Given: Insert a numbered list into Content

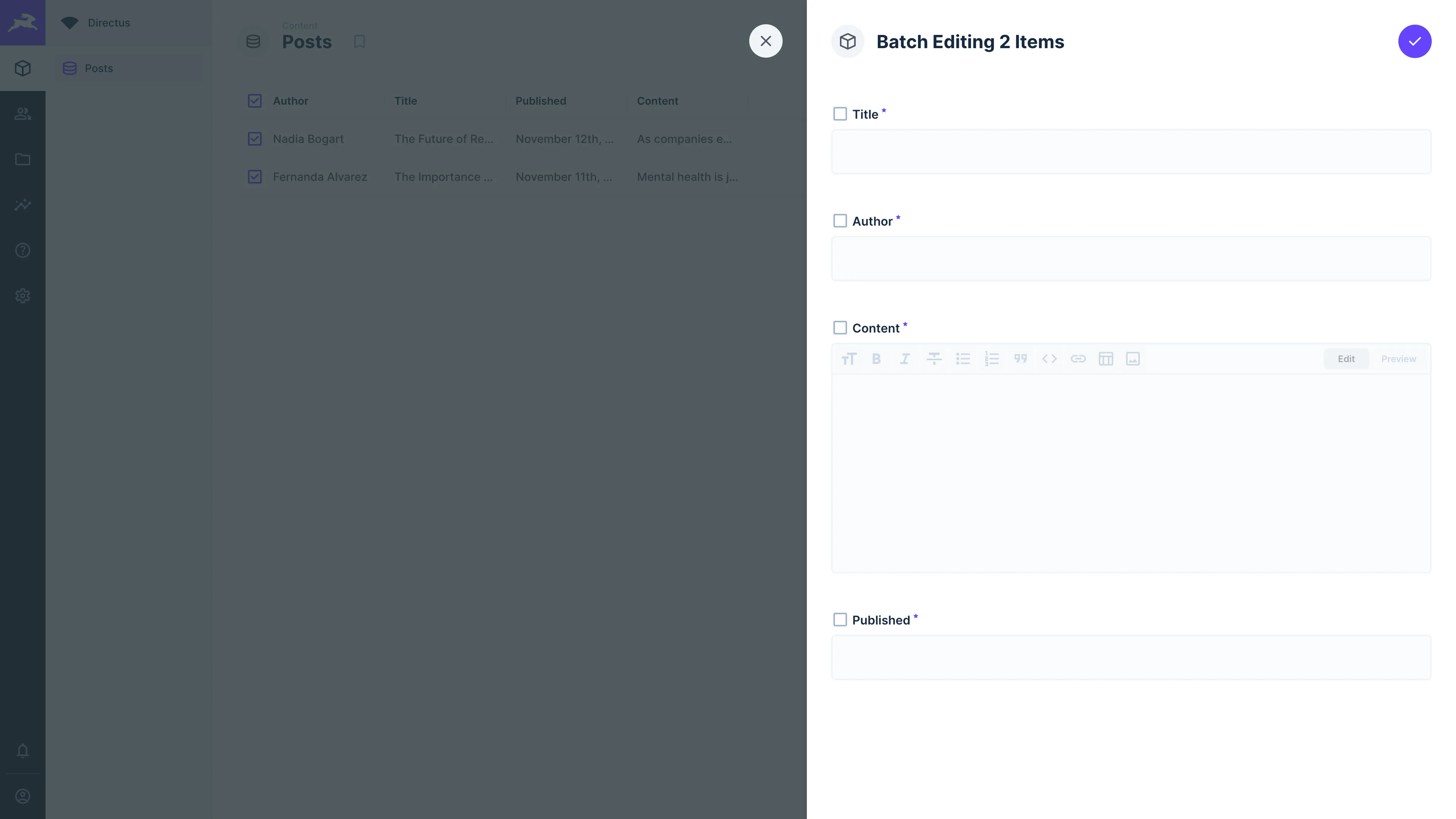Looking at the screenshot, I should 992,358.
